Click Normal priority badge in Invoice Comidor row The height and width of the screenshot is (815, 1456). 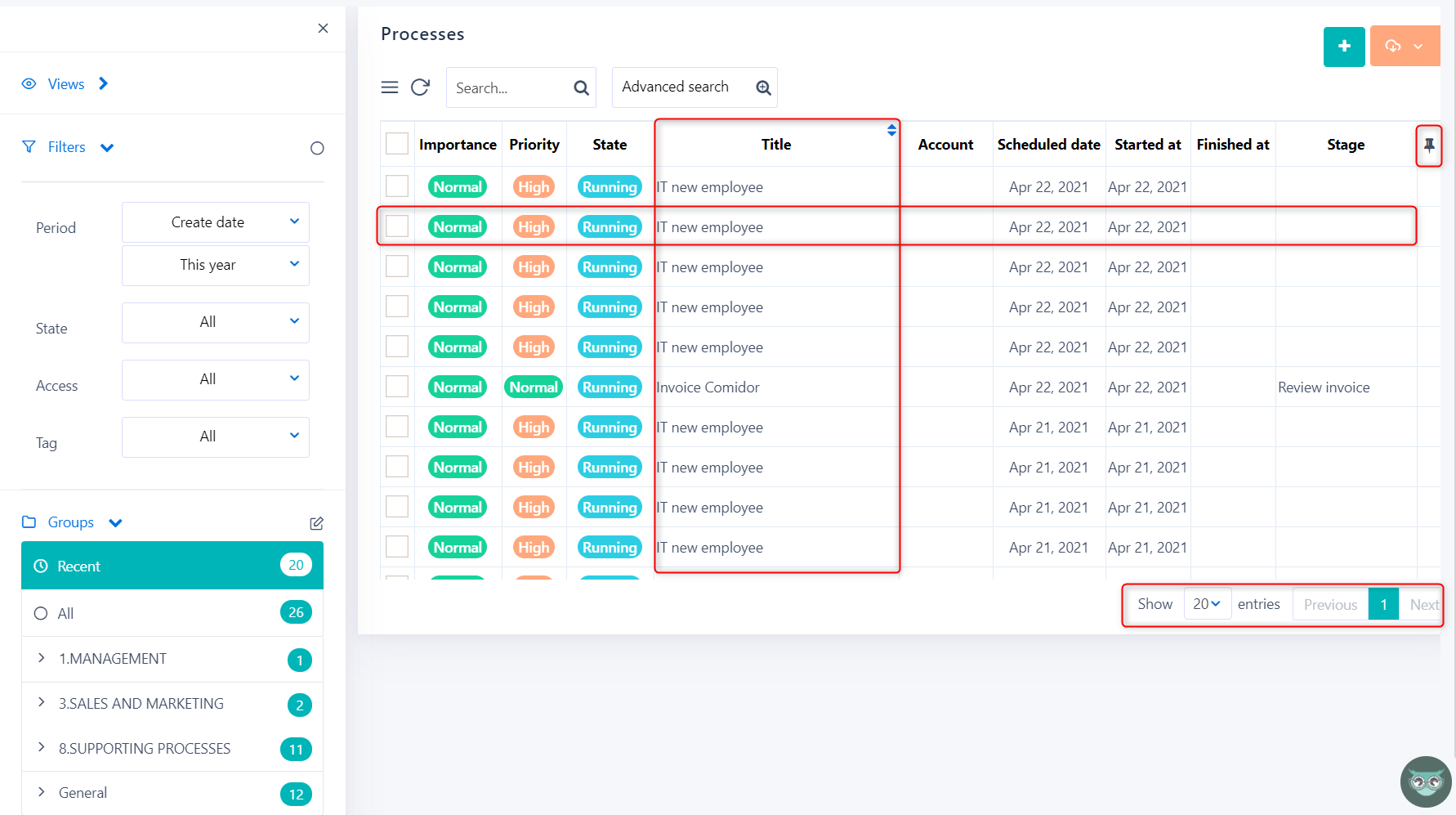[534, 387]
